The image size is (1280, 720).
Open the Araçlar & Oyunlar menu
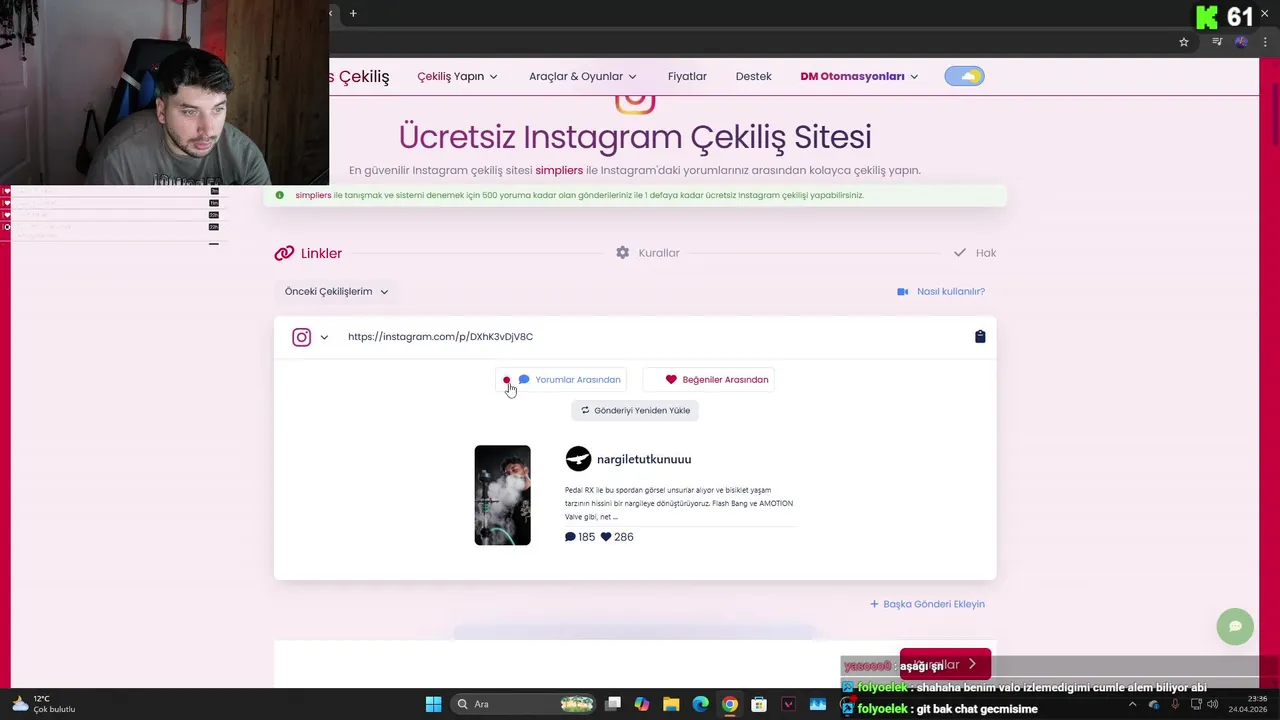point(583,76)
